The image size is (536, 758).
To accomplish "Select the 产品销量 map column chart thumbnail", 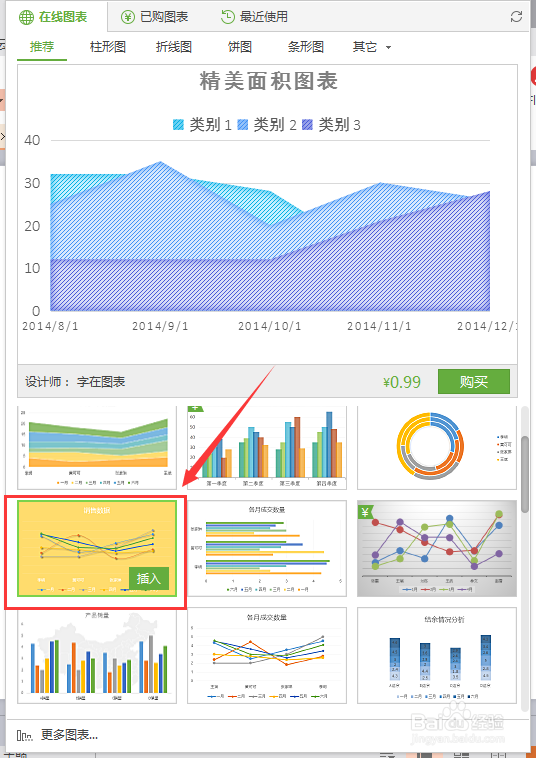I will pos(97,656).
